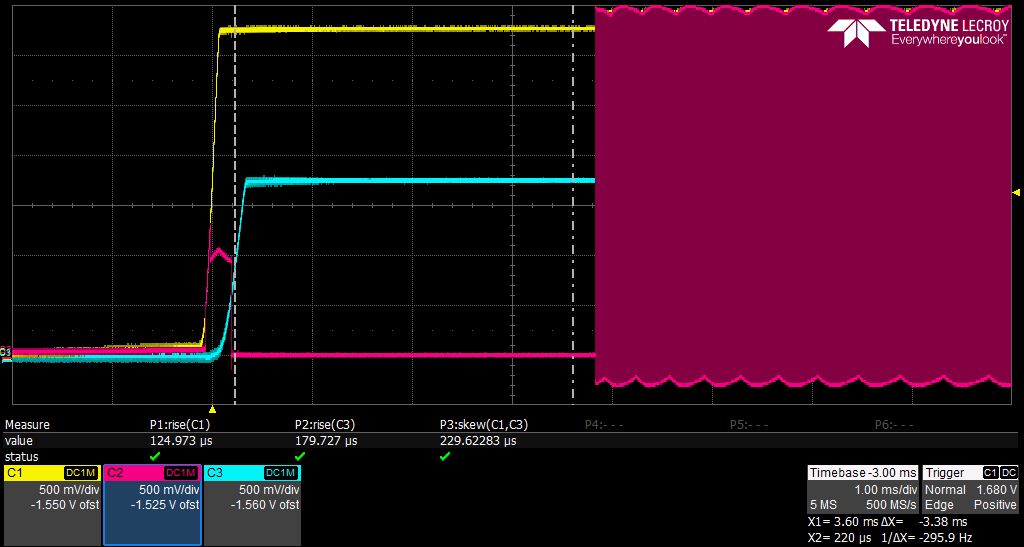Screen dimensions: 1024x547
Task: Click the empty P4 measurement slot
Action: 604,424
